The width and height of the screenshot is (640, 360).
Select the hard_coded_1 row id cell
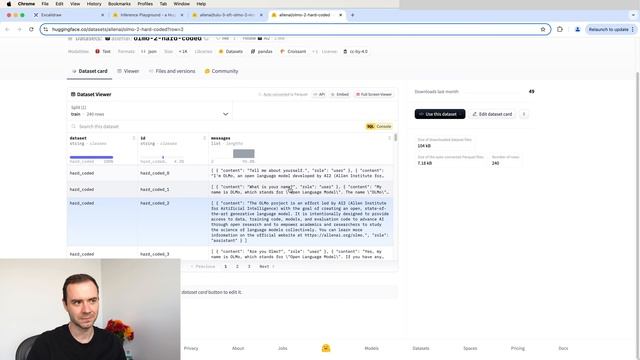pyautogui.click(x=154, y=189)
